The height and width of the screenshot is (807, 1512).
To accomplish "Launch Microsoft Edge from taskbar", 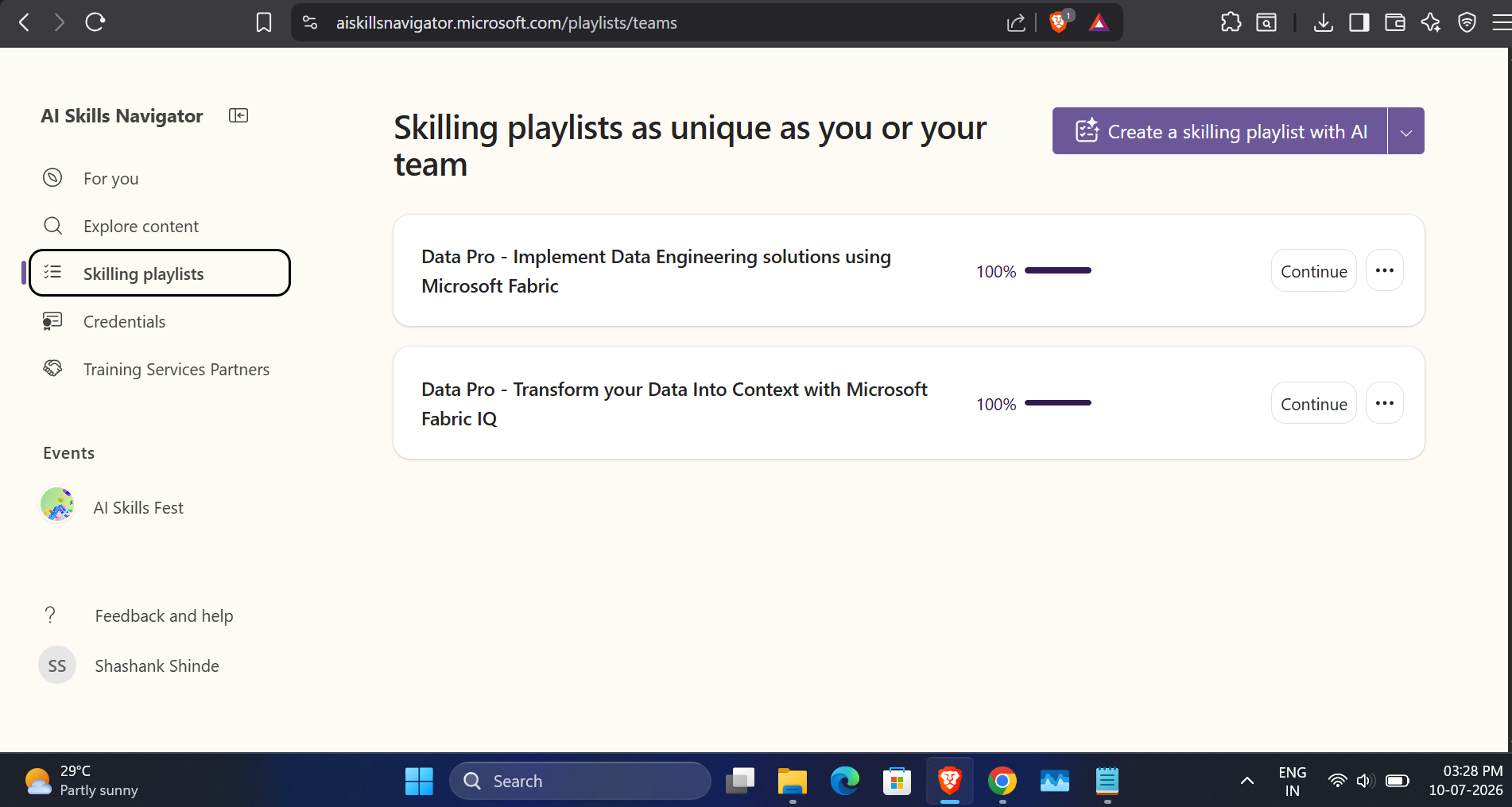I will pos(845,781).
